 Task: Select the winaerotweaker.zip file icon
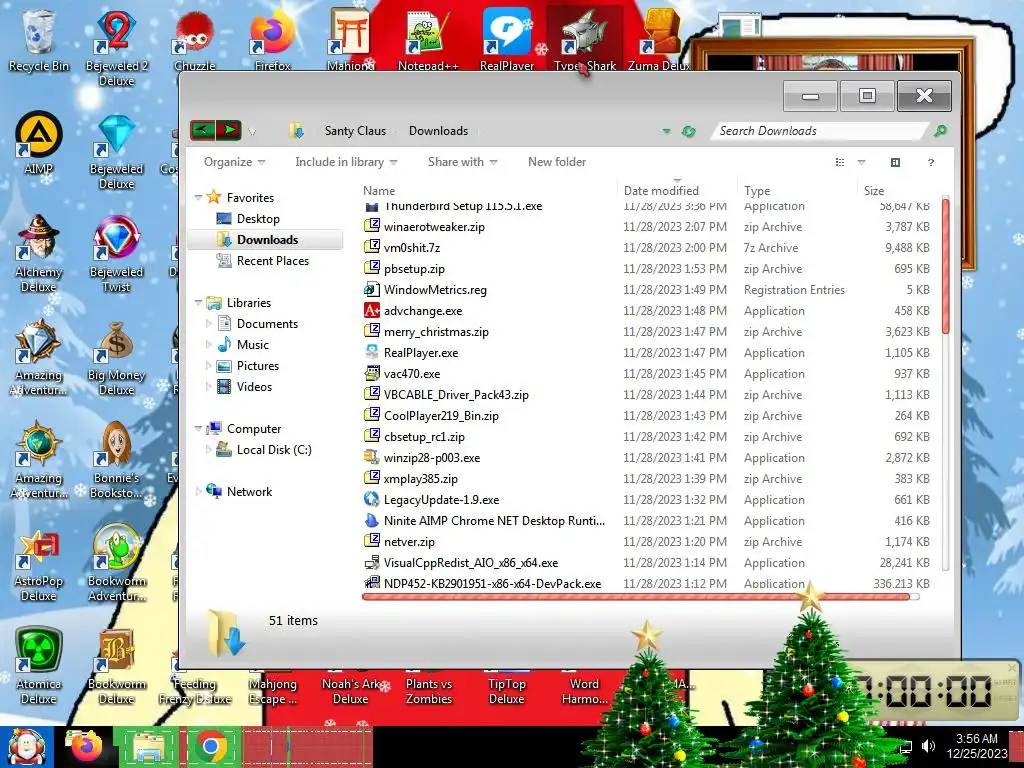(372, 226)
